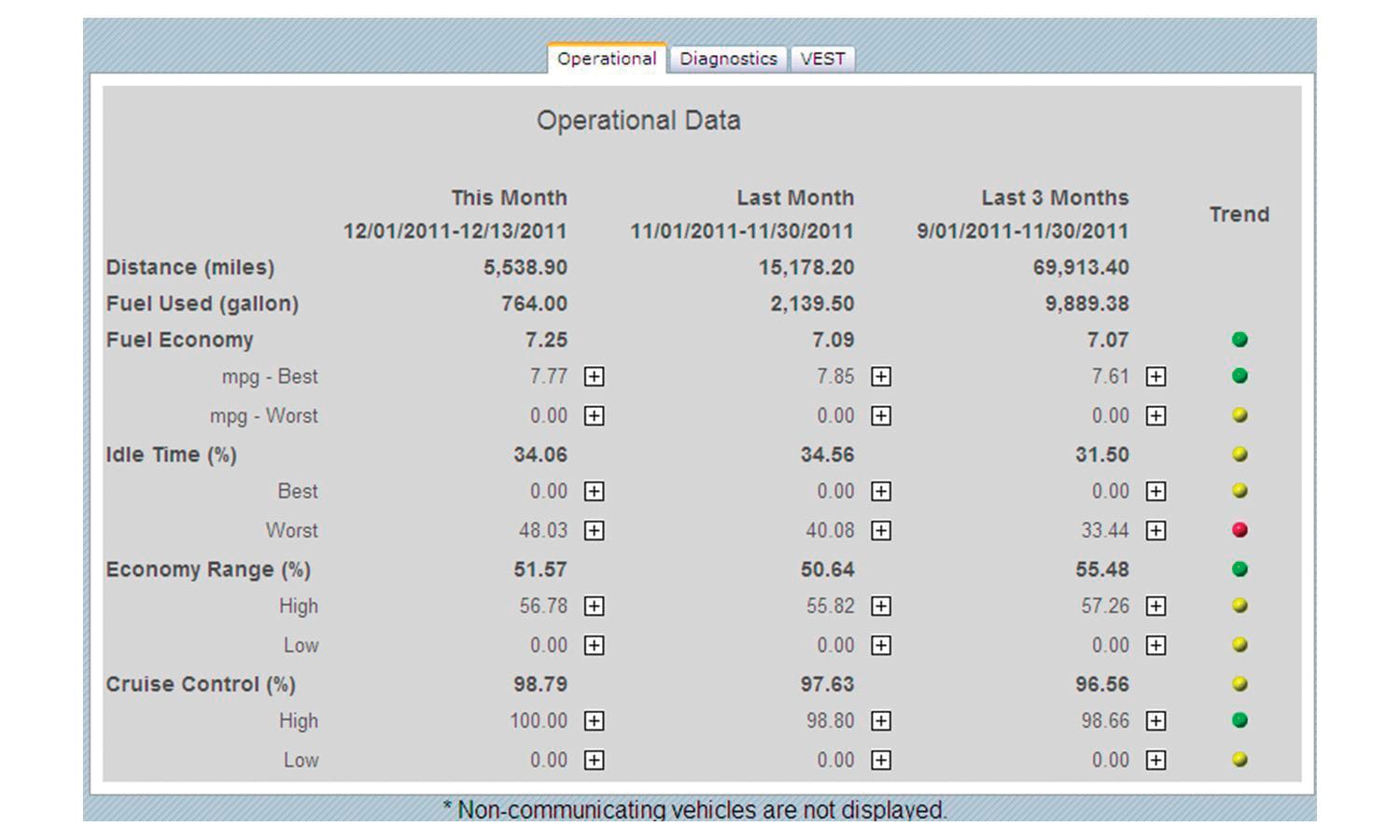Expand Cruise Control High 98.80 value
The width and height of the screenshot is (1400, 840).
coord(880,721)
